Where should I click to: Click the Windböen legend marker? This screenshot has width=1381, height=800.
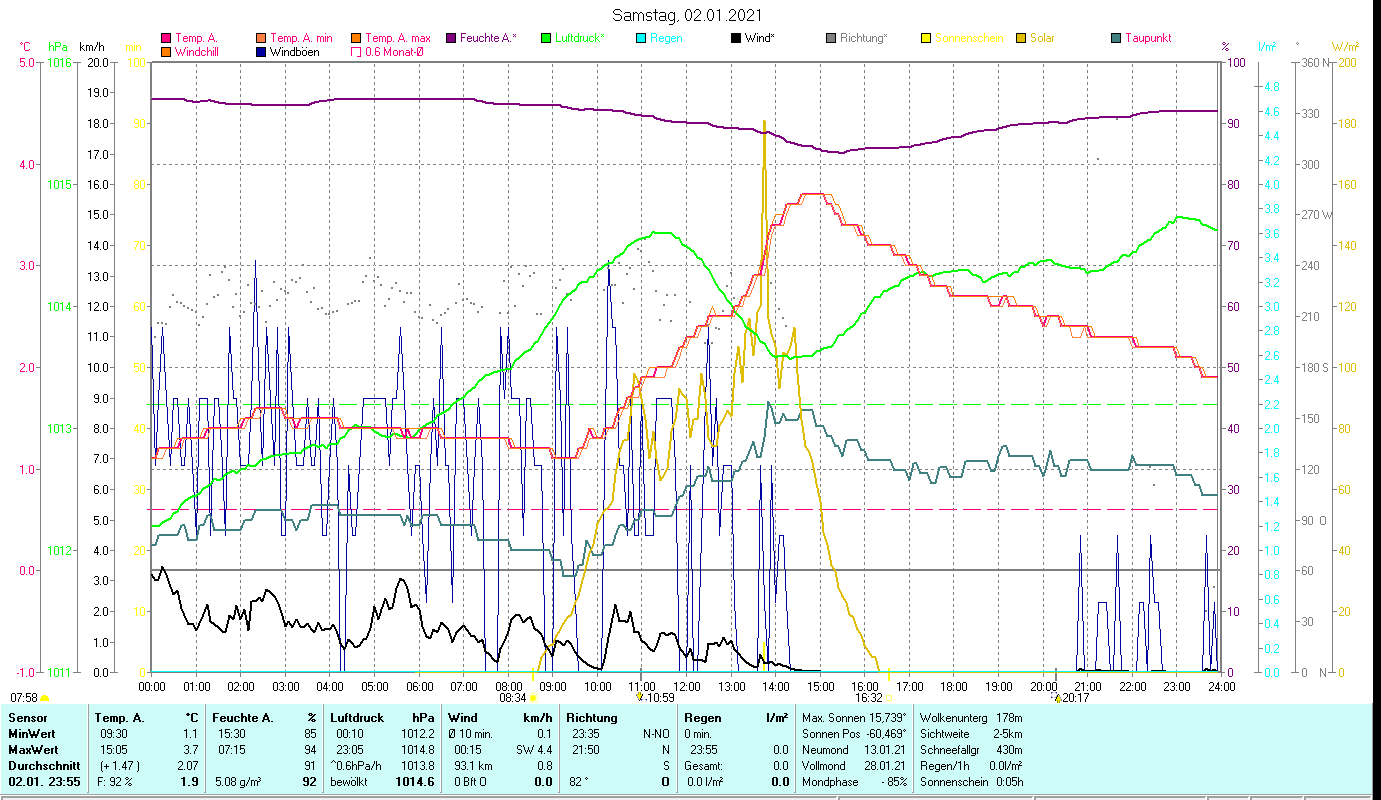coord(261,51)
